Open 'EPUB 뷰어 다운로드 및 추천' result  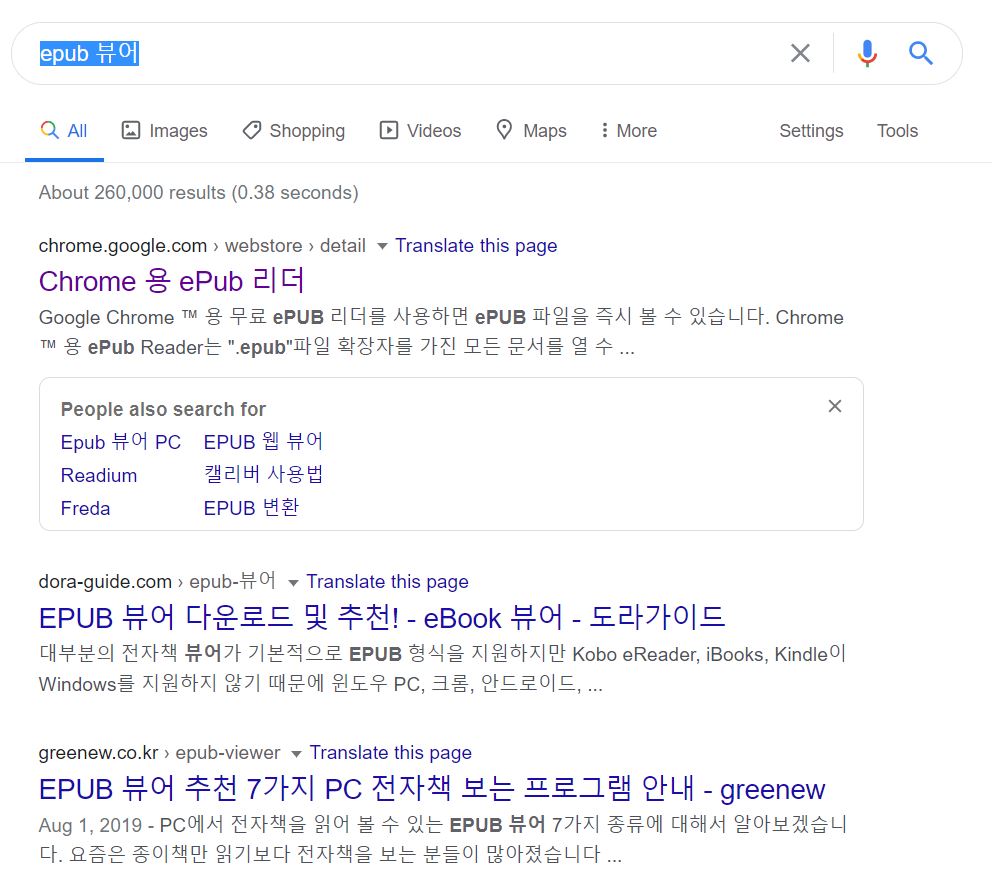click(x=381, y=617)
